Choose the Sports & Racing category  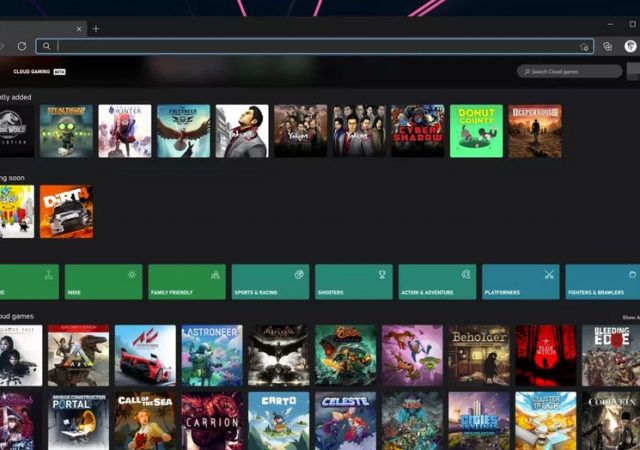click(x=270, y=282)
